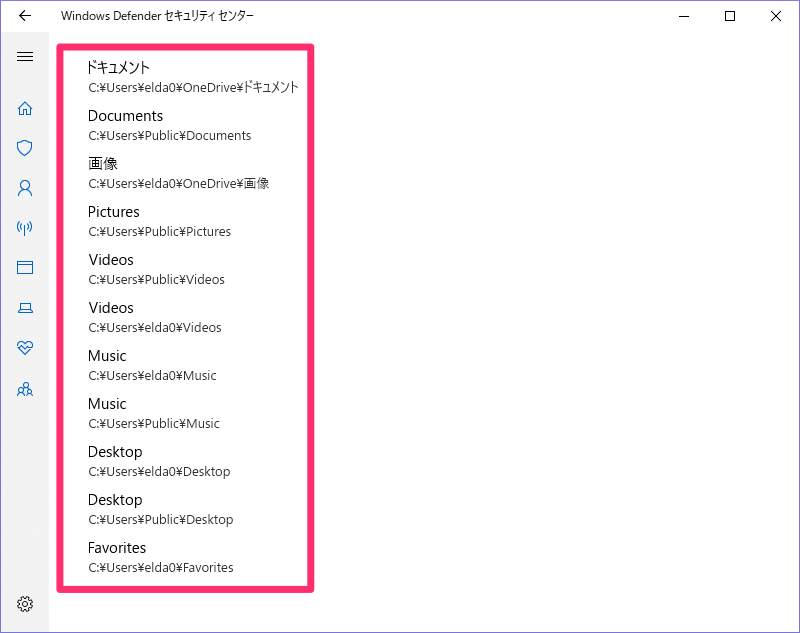Open device performance and health heart icon
The height and width of the screenshot is (633, 800).
24,348
